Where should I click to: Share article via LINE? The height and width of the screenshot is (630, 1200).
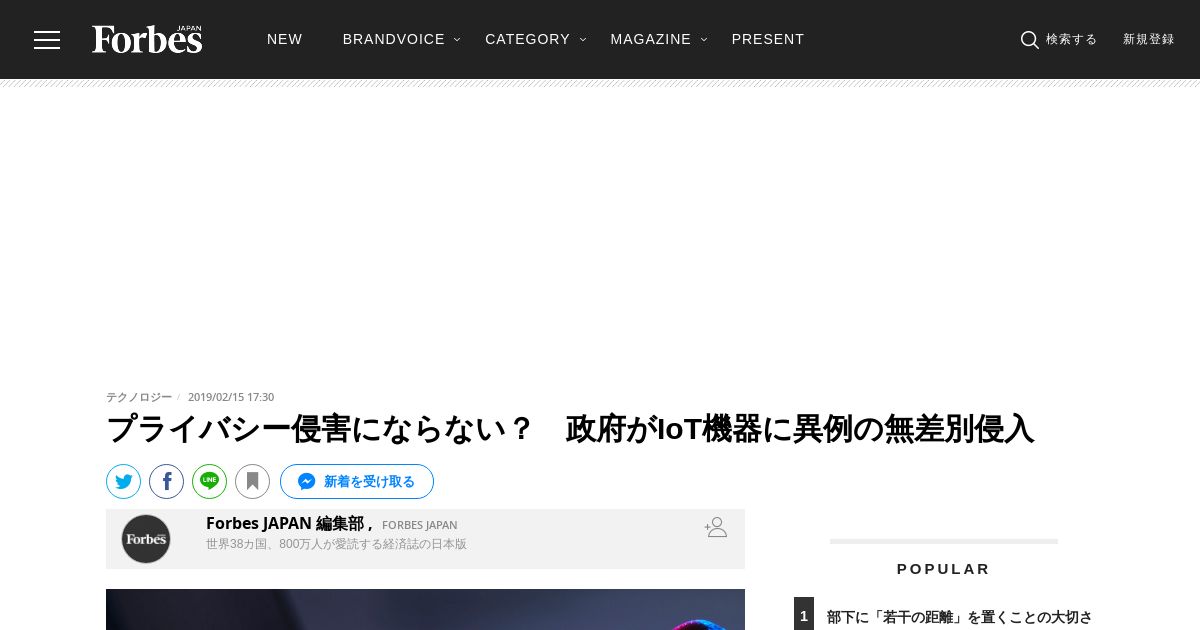coord(209,481)
